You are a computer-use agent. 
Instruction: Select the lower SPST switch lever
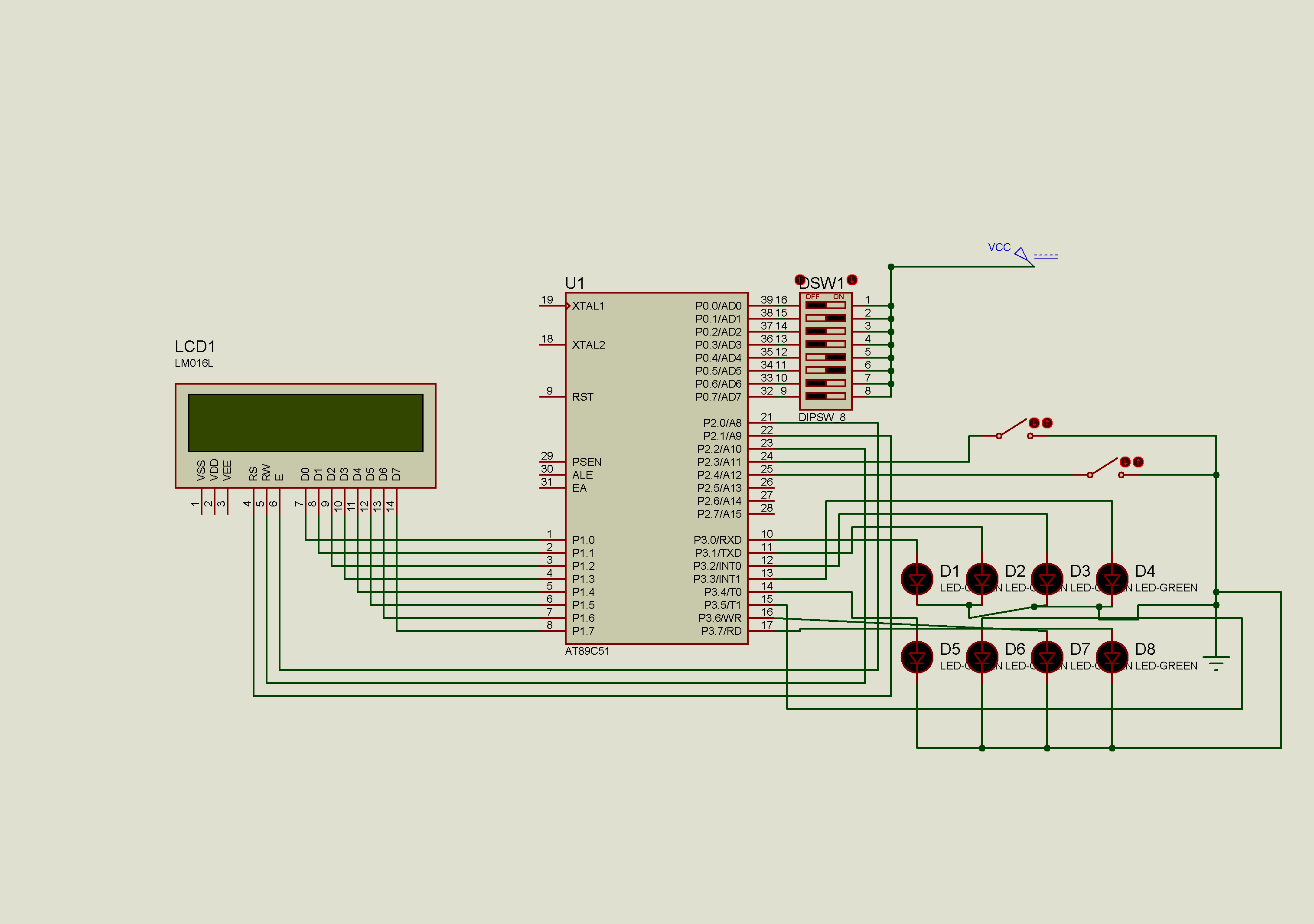coord(1105,467)
